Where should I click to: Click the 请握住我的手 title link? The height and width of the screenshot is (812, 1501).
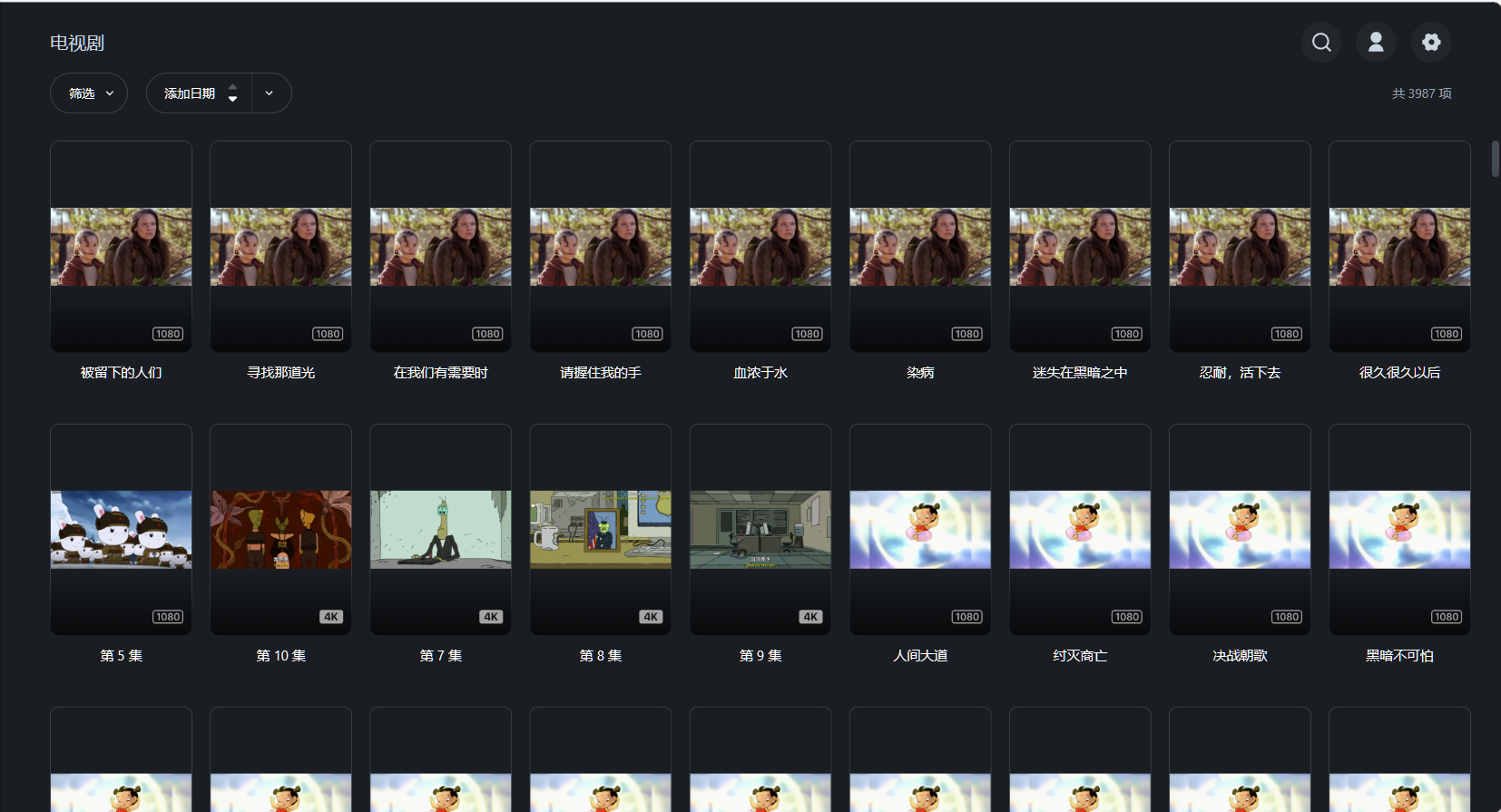point(601,373)
